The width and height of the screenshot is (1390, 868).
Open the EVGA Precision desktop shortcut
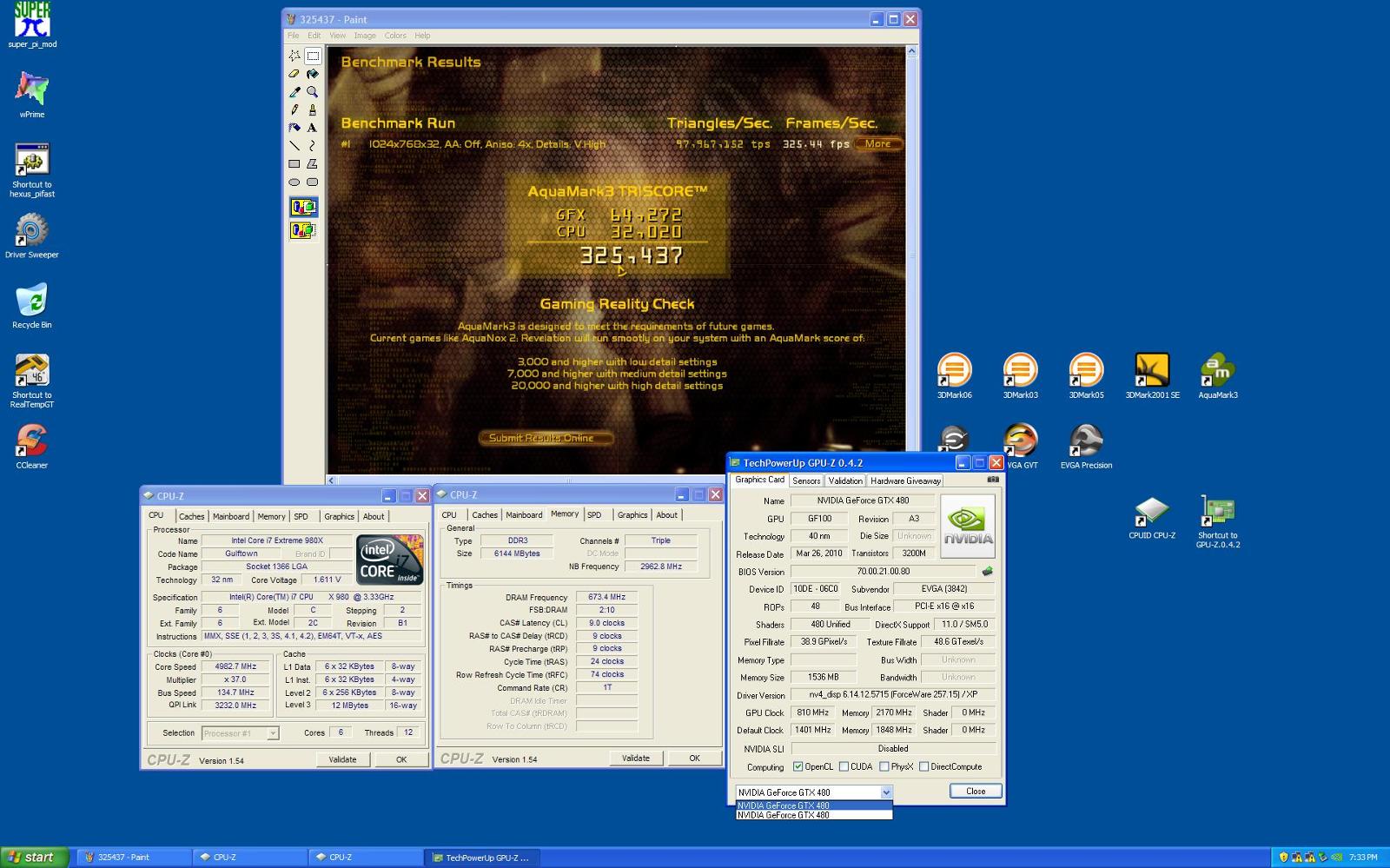pos(1086,446)
